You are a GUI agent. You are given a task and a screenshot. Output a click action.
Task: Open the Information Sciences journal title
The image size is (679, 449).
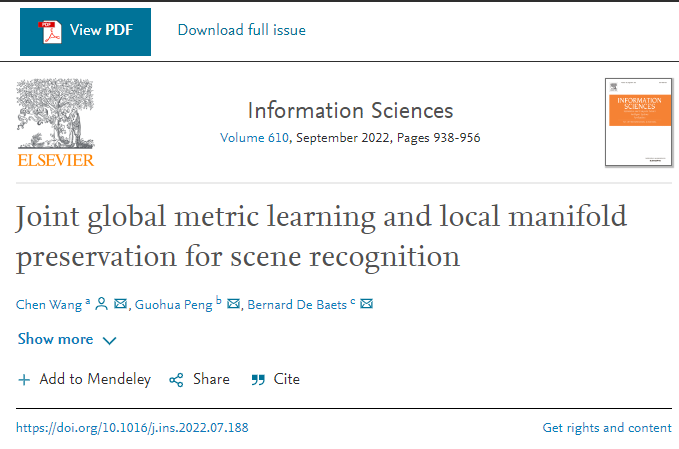click(350, 110)
